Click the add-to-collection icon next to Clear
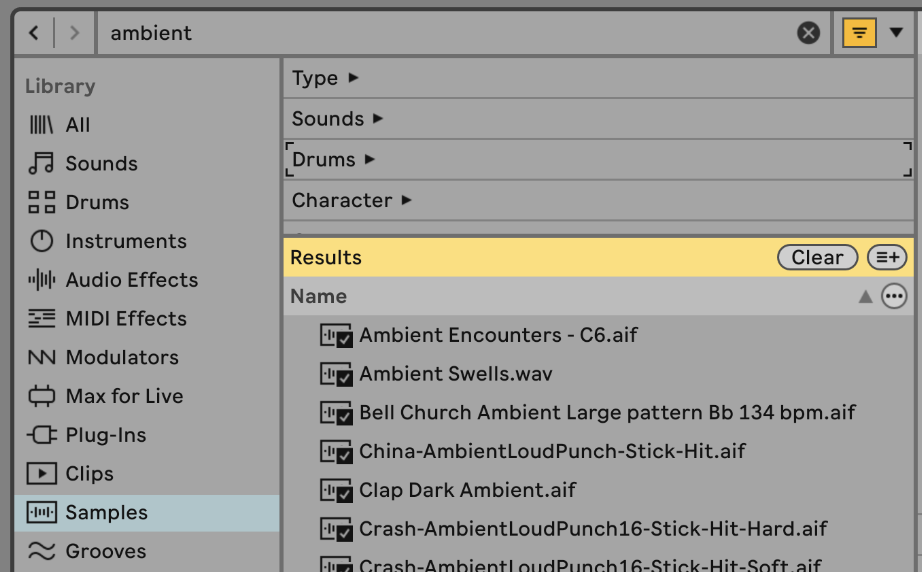Viewport: 922px width, 572px height. point(887,257)
